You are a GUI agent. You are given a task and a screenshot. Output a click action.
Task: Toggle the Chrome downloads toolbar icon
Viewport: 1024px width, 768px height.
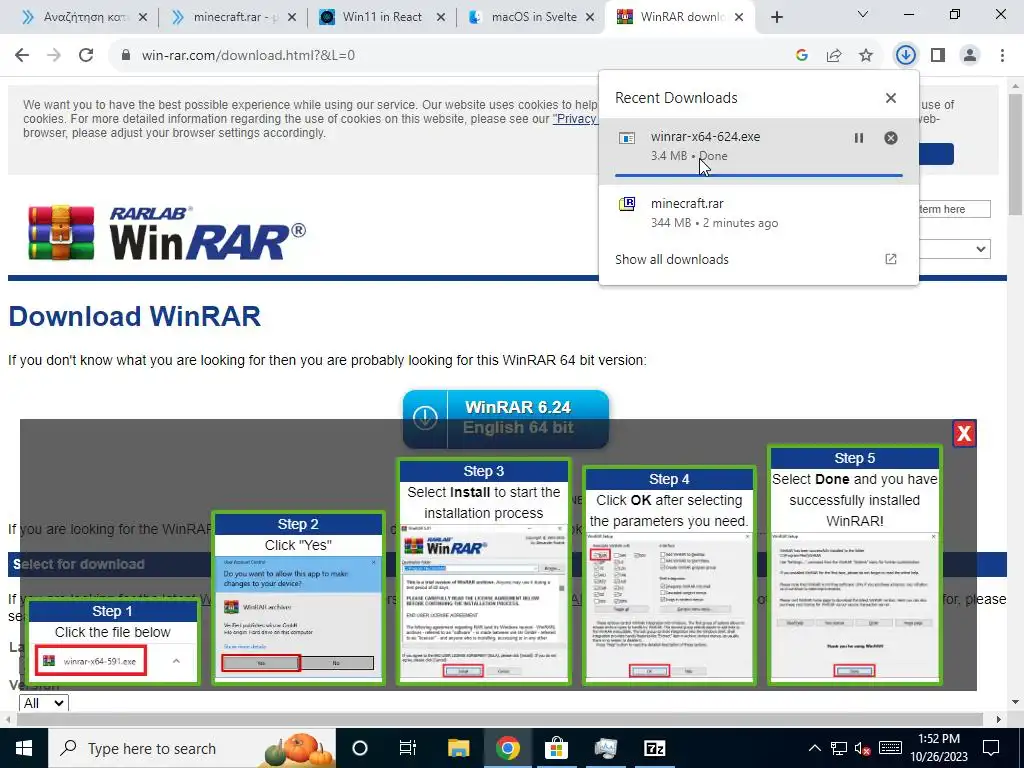[905, 56]
